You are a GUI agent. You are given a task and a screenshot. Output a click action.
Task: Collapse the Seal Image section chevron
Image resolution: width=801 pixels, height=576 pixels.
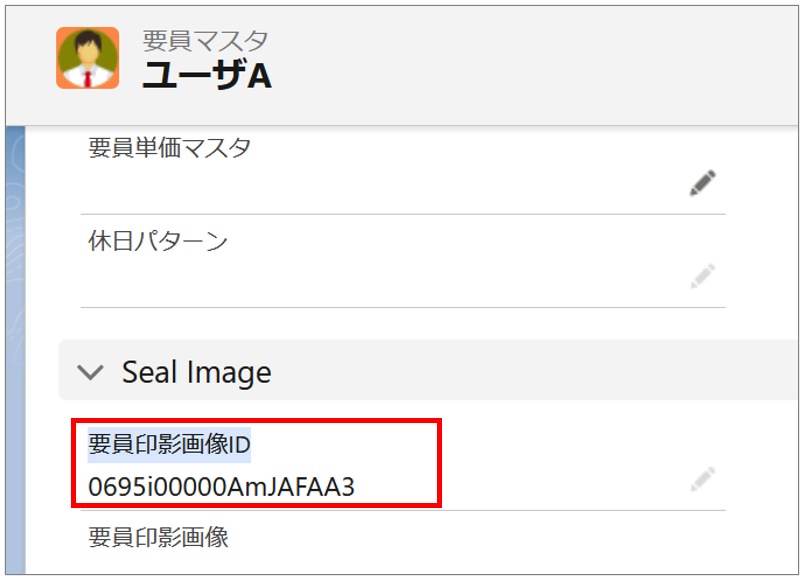click(91, 373)
